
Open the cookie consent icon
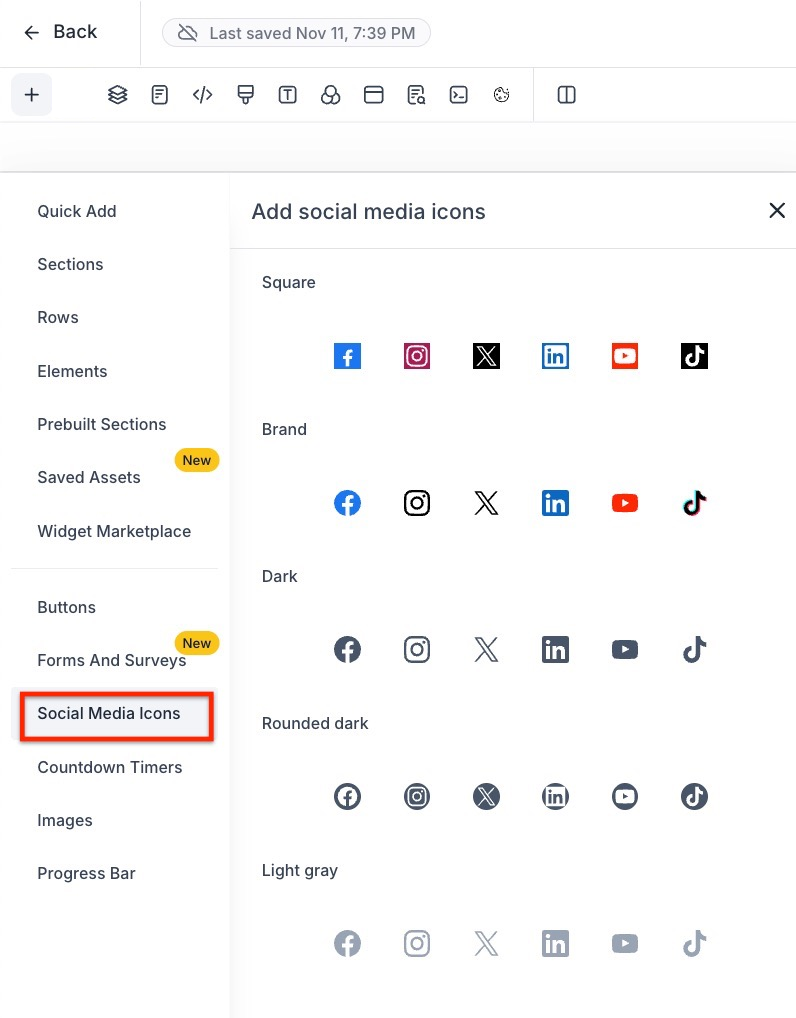click(x=501, y=95)
